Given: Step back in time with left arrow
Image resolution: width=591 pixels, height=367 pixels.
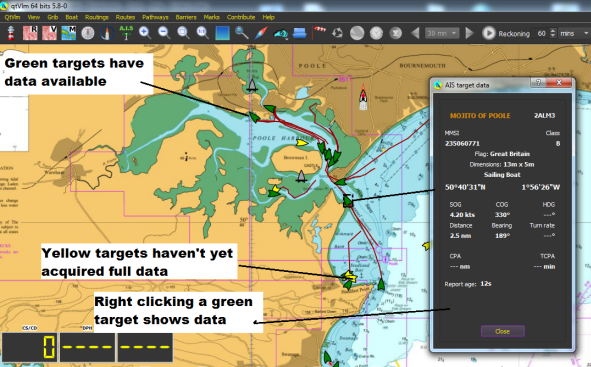Looking at the screenshot, I should pos(415,33).
